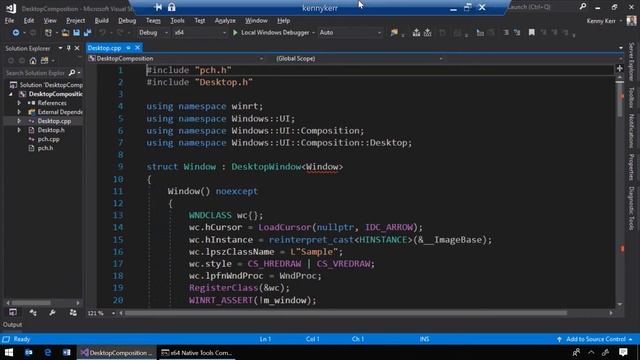Open the Properties side tab

[x=631, y=167]
